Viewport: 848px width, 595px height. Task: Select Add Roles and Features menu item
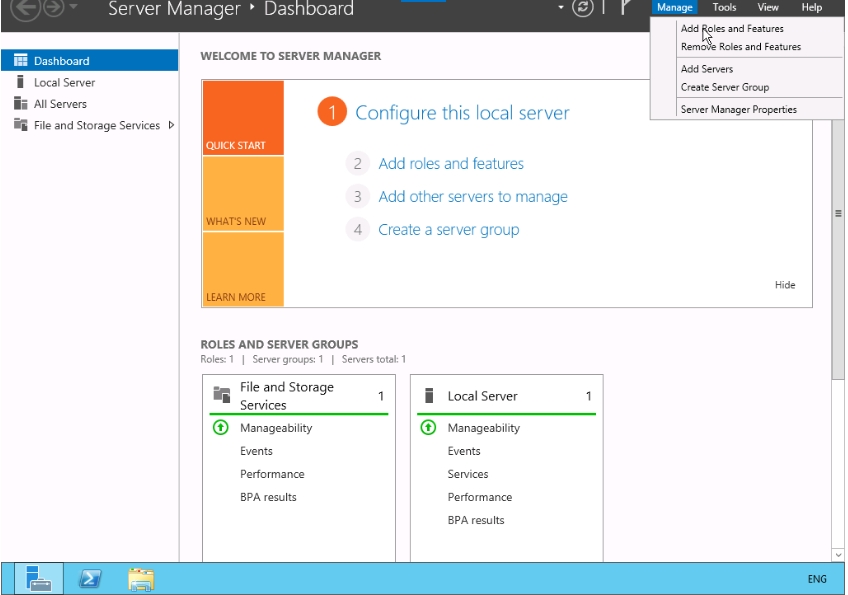(x=732, y=29)
